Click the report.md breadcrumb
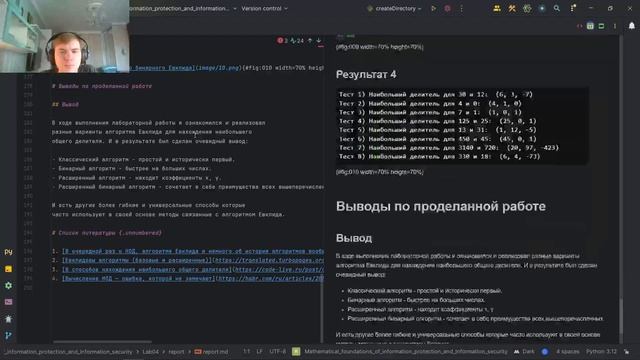Image resolution: width=640 pixels, height=360 pixels. coord(211,351)
